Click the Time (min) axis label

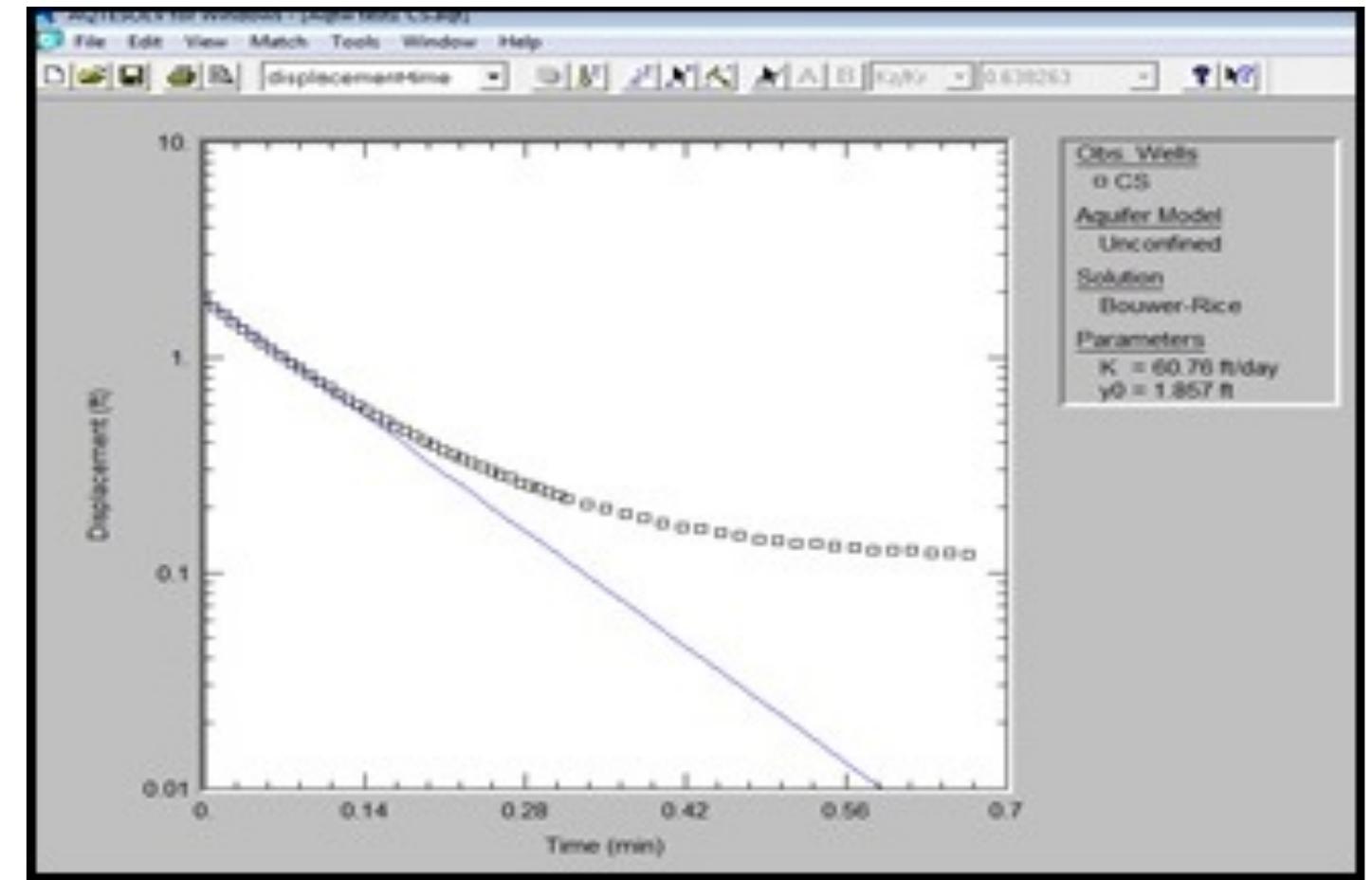click(605, 845)
